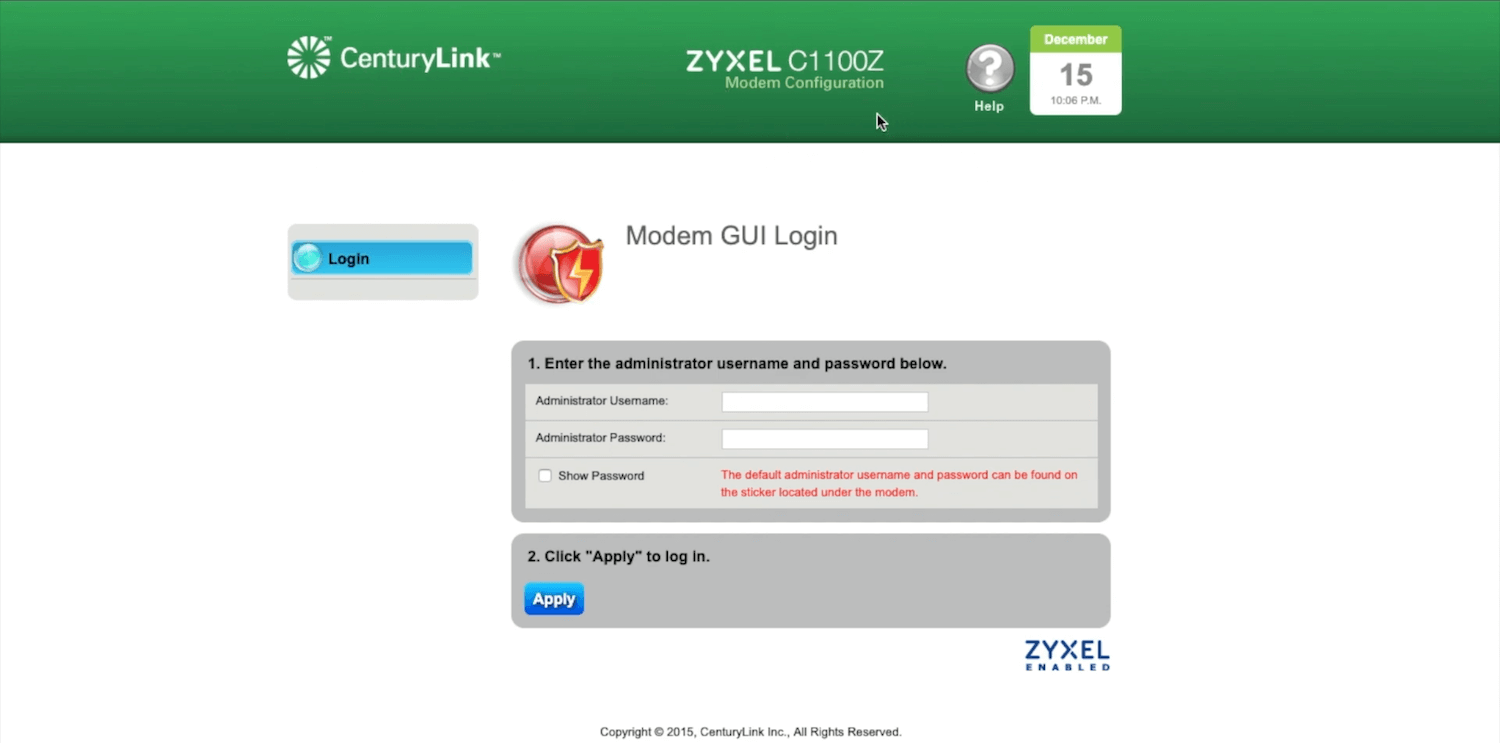
Task: Click the copyright 2015 CenturyLink footer text
Action: pos(751,732)
